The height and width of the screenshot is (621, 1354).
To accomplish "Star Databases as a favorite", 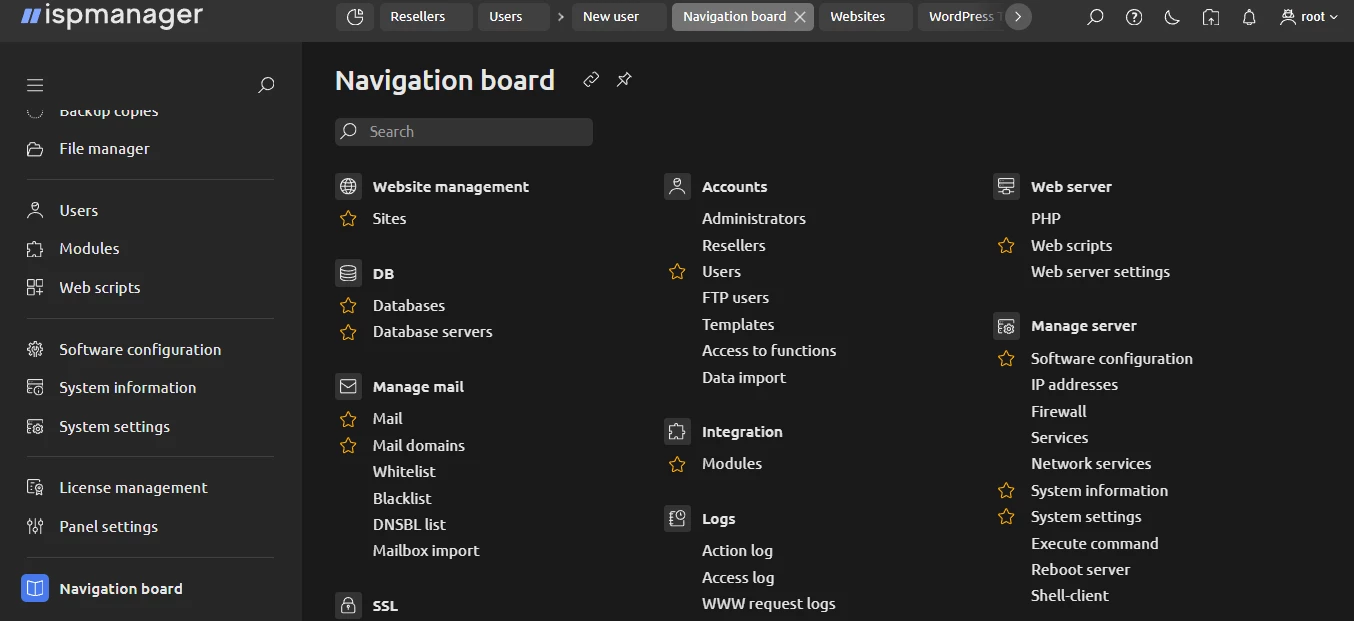I will pyautogui.click(x=348, y=305).
